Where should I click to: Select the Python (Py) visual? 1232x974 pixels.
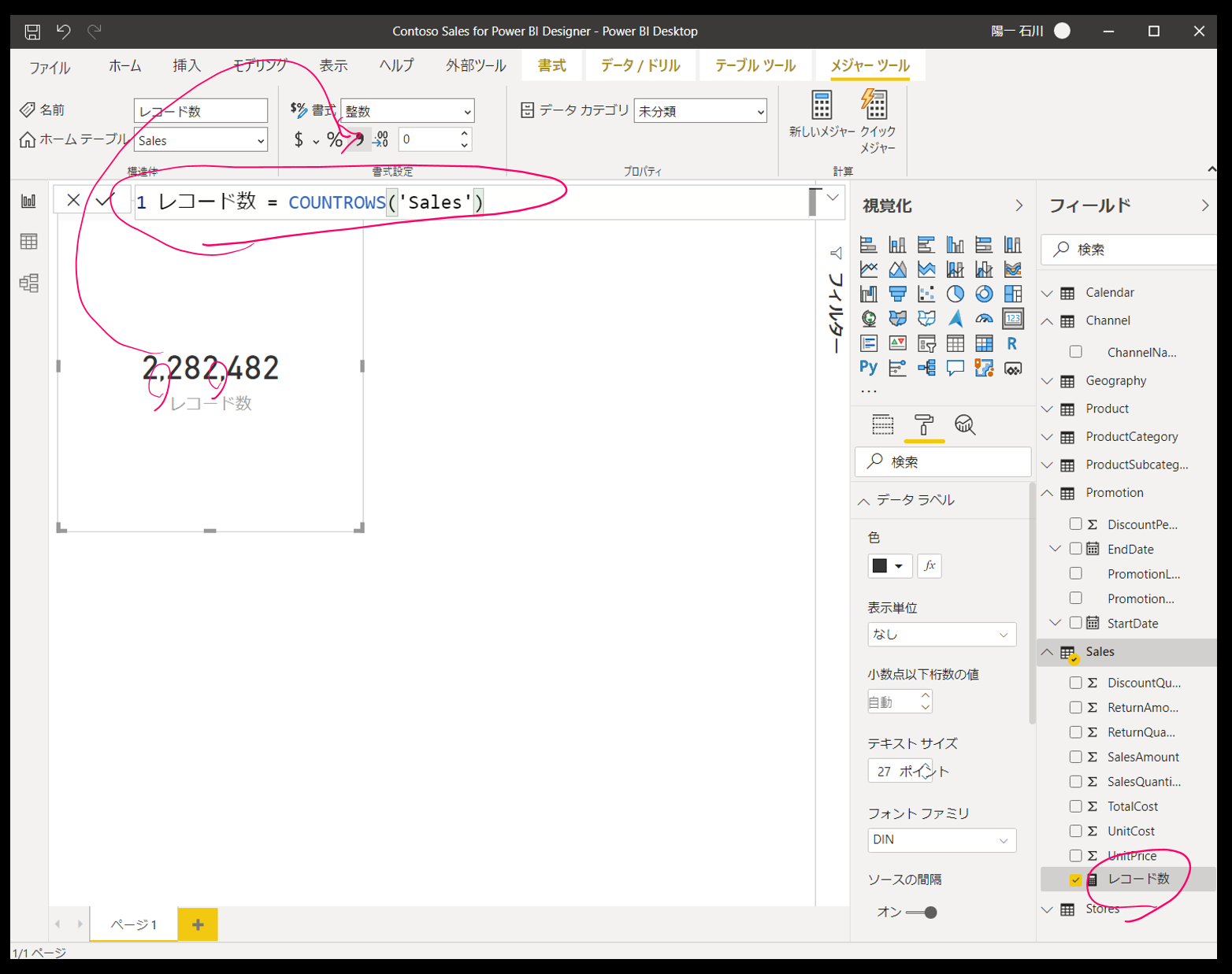pyautogui.click(x=869, y=368)
